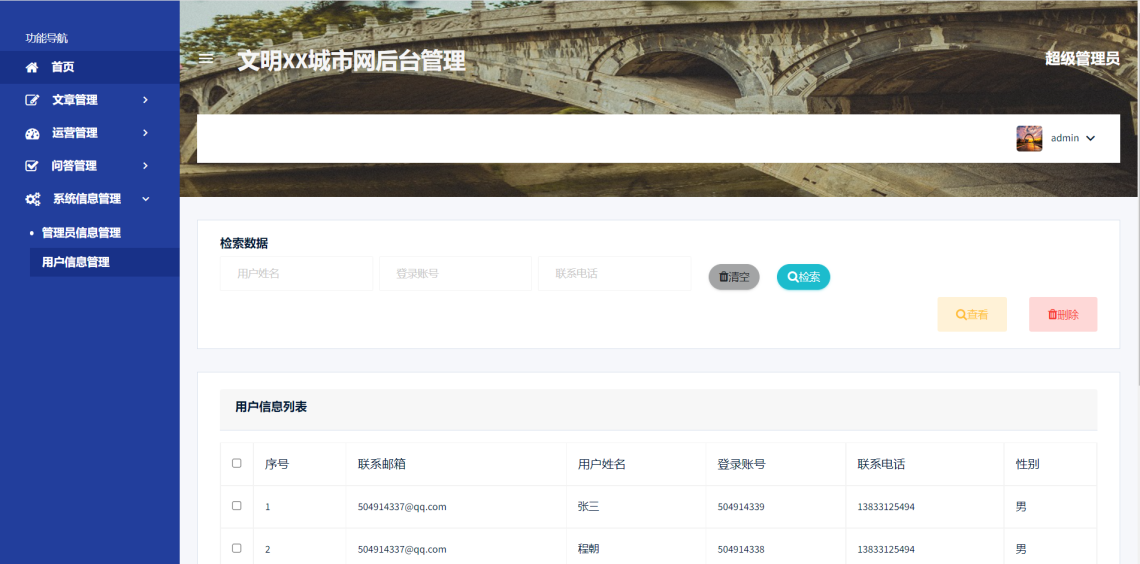
Task: Click the 清空 clear button
Action: [x=734, y=277]
